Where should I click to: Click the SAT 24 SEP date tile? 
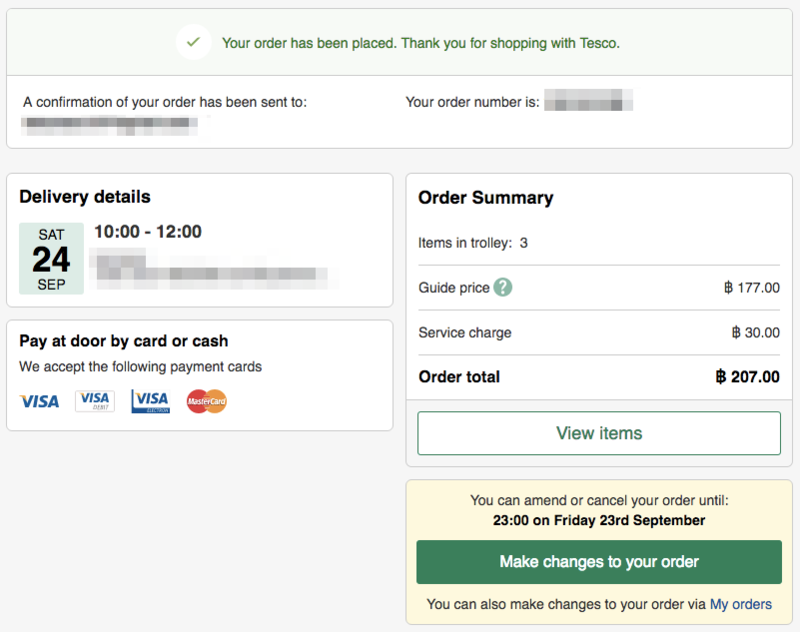pos(51,258)
